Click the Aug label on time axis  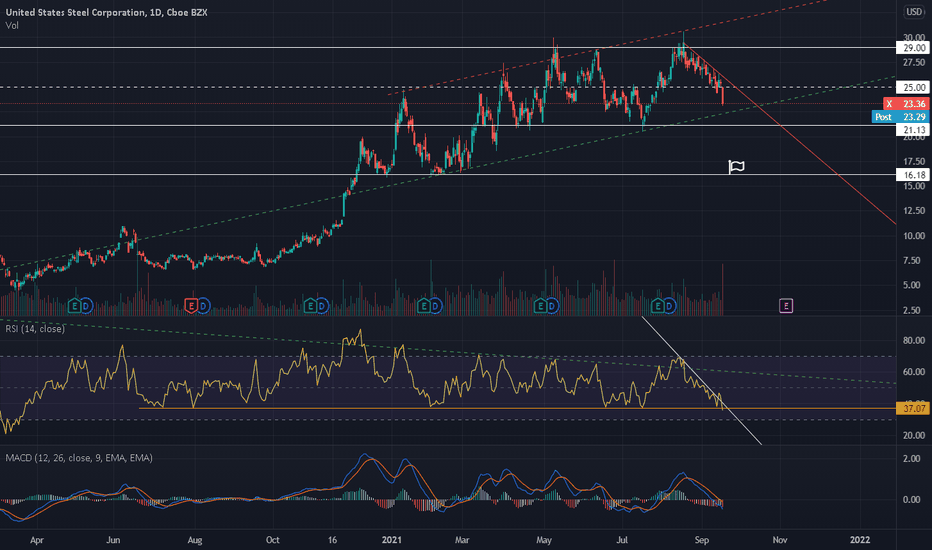coord(194,540)
